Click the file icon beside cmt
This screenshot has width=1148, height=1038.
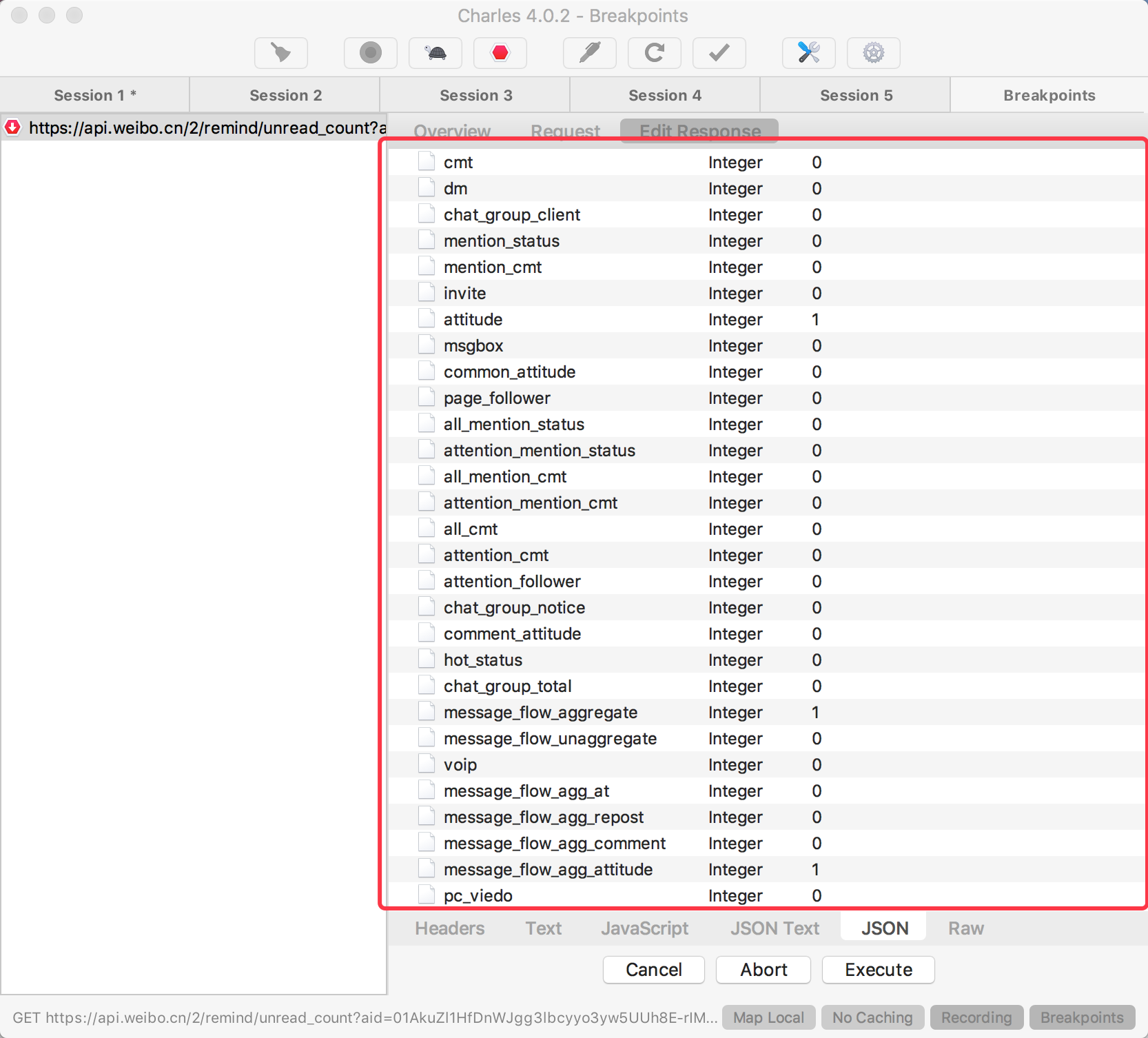tap(427, 162)
